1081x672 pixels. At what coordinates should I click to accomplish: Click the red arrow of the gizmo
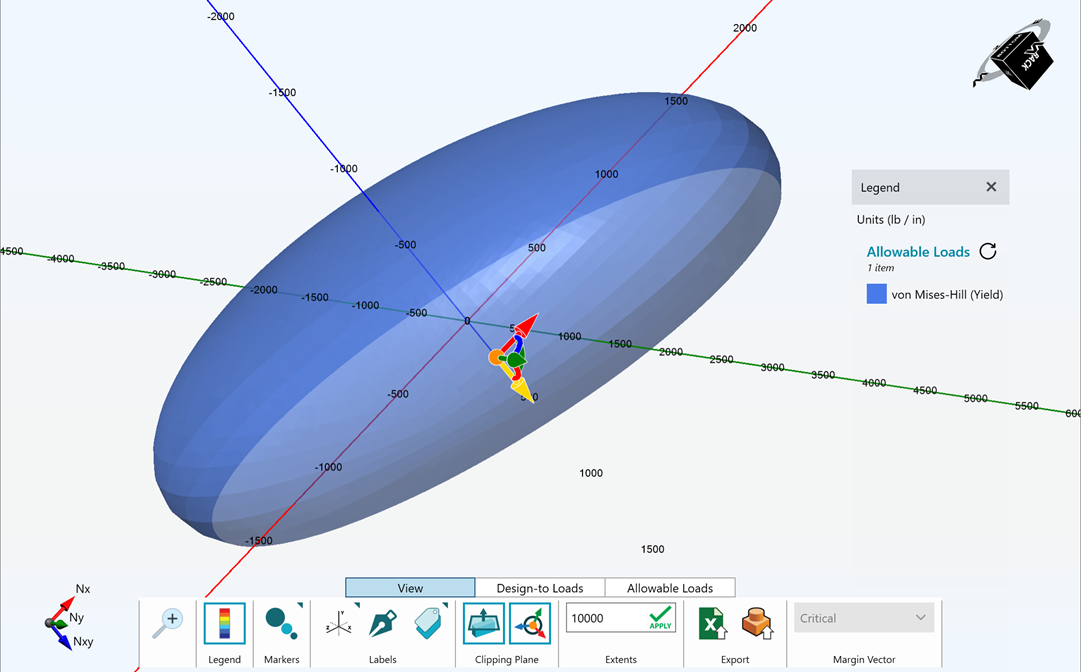[x=525, y=327]
